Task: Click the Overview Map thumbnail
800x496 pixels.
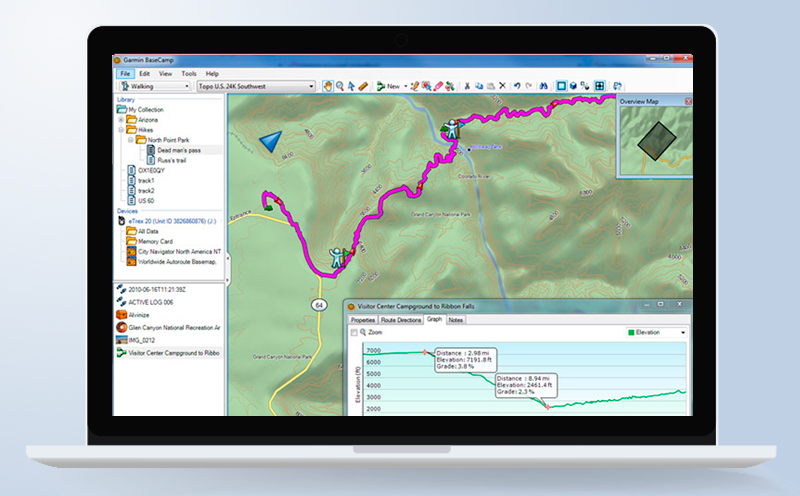Action: 656,141
